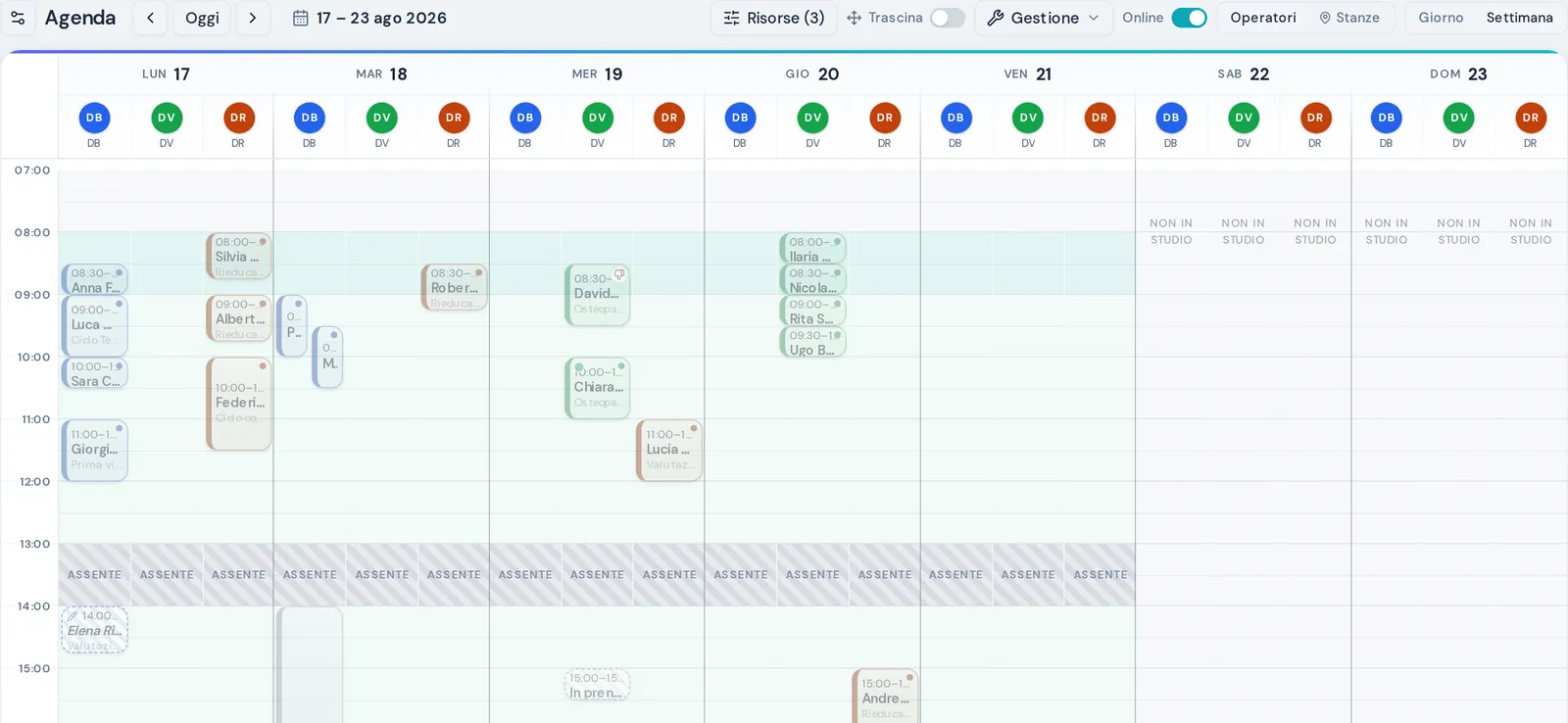Switch to the Settimana view
Viewport: 1568px width, 723px height.
pyautogui.click(x=1519, y=18)
